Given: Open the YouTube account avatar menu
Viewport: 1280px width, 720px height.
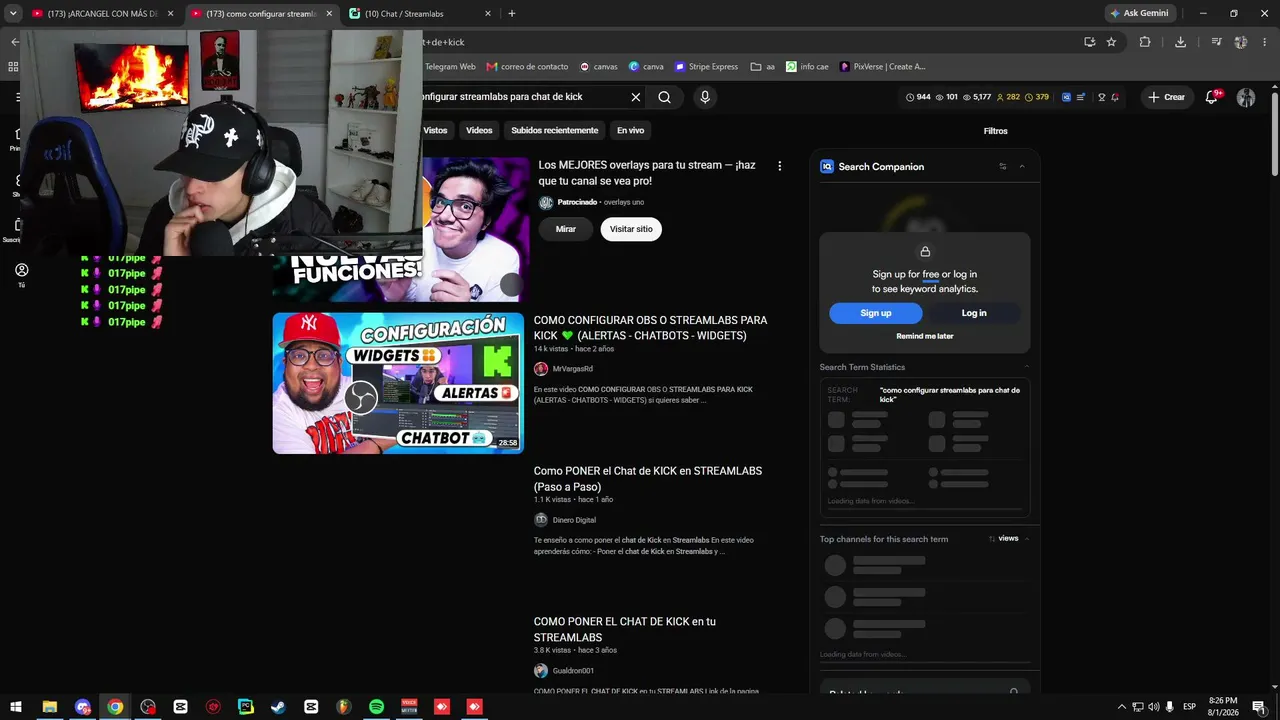Looking at the screenshot, I should coord(1246,97).
